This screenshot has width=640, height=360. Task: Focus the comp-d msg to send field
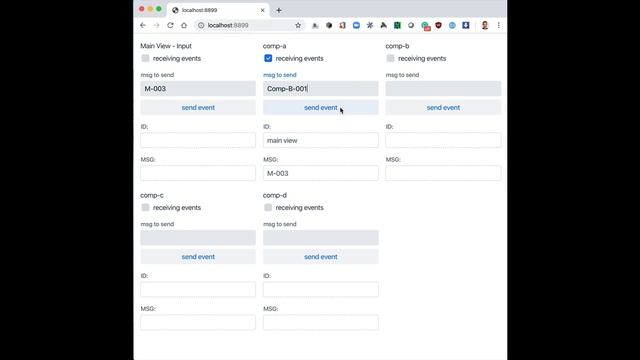point(320,238)
